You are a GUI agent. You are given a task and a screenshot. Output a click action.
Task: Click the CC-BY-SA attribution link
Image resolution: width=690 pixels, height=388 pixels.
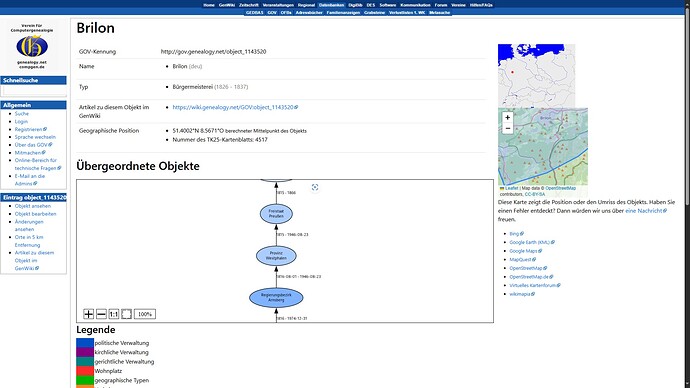[535, 194]
